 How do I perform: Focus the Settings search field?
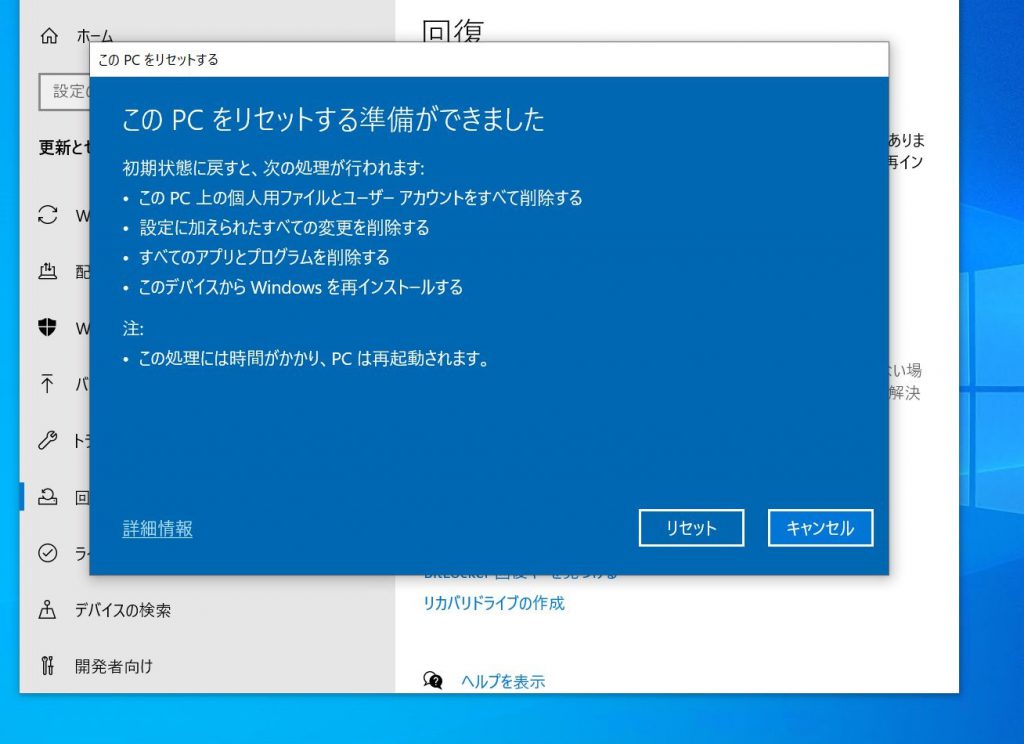65,91
